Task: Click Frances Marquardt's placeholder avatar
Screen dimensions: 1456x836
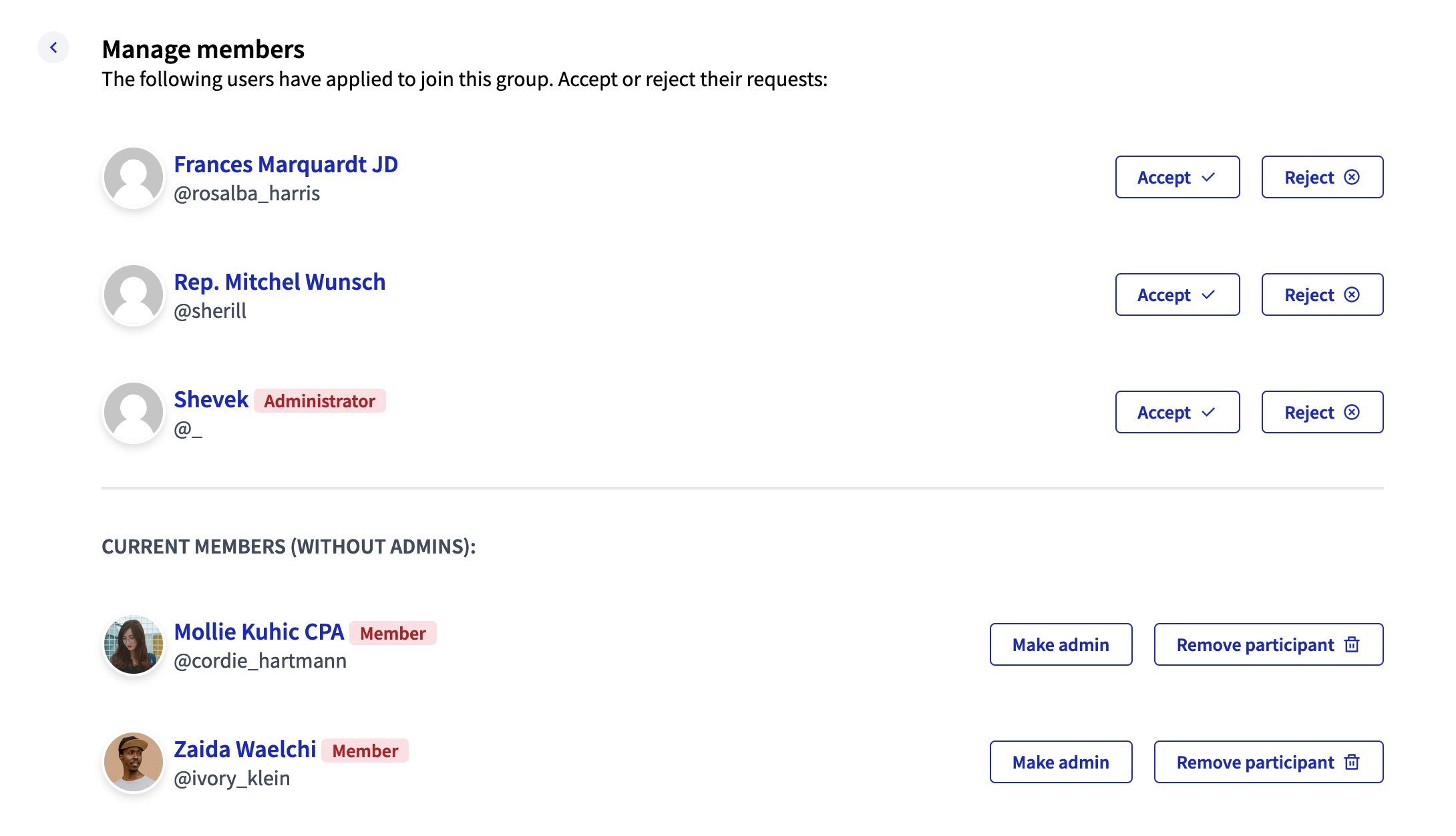Action: tap(133, 176)
